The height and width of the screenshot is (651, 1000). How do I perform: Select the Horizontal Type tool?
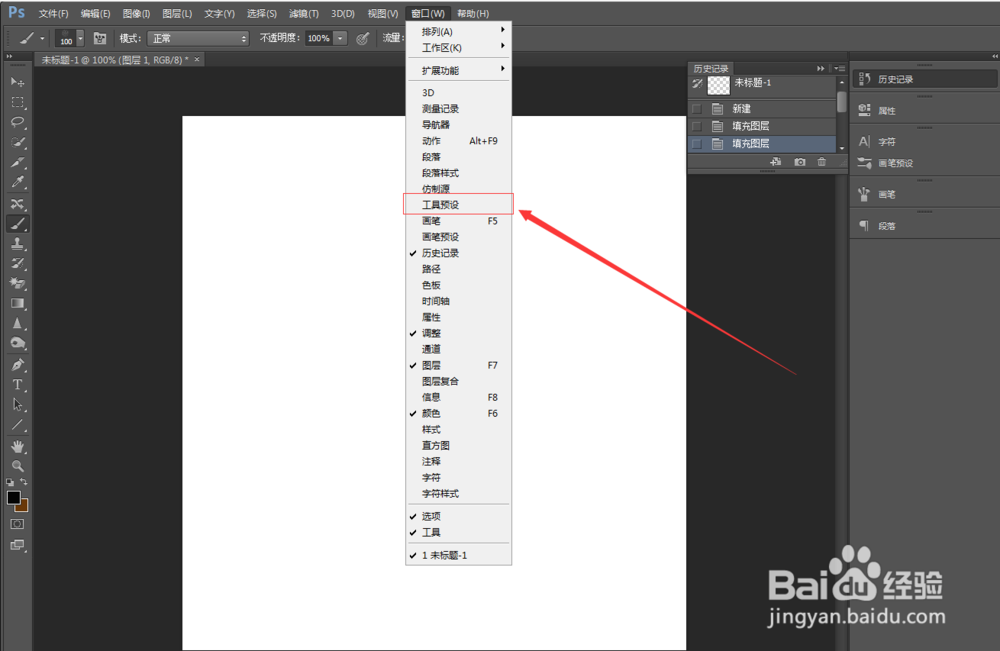[17, 384]
